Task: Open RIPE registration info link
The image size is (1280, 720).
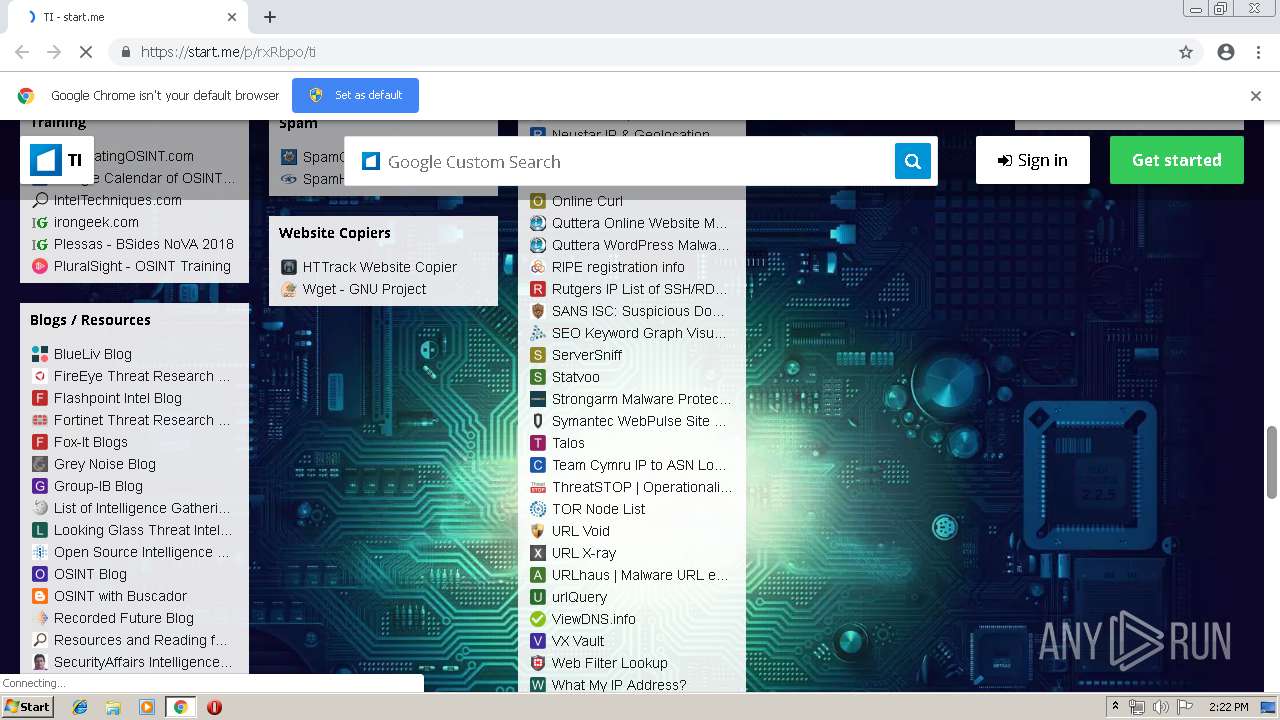Action: point(618,267)
